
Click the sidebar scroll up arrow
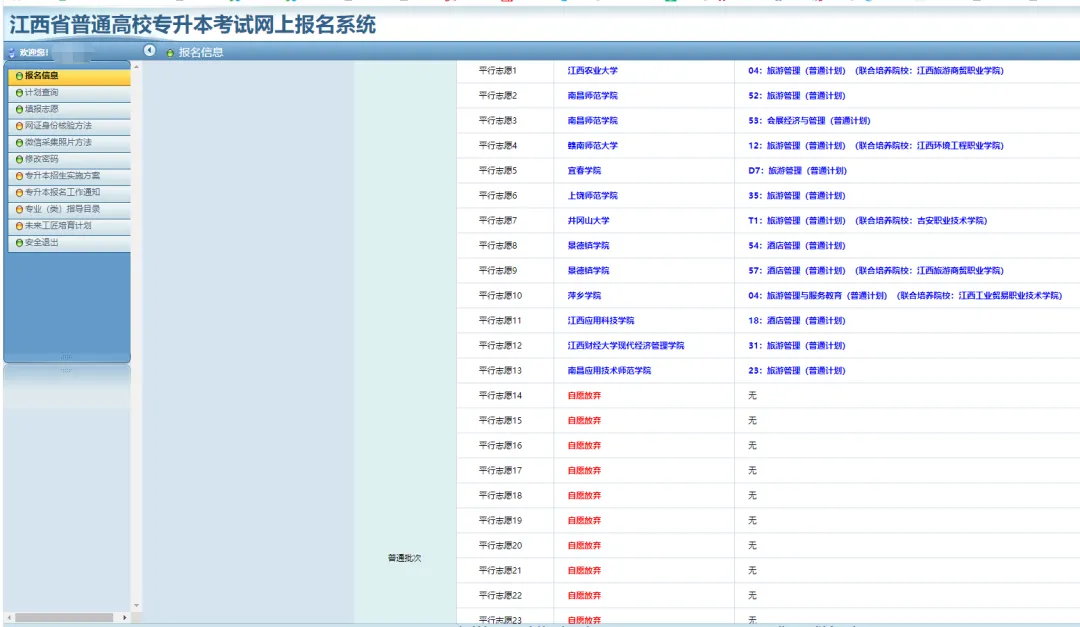(136, 67)
